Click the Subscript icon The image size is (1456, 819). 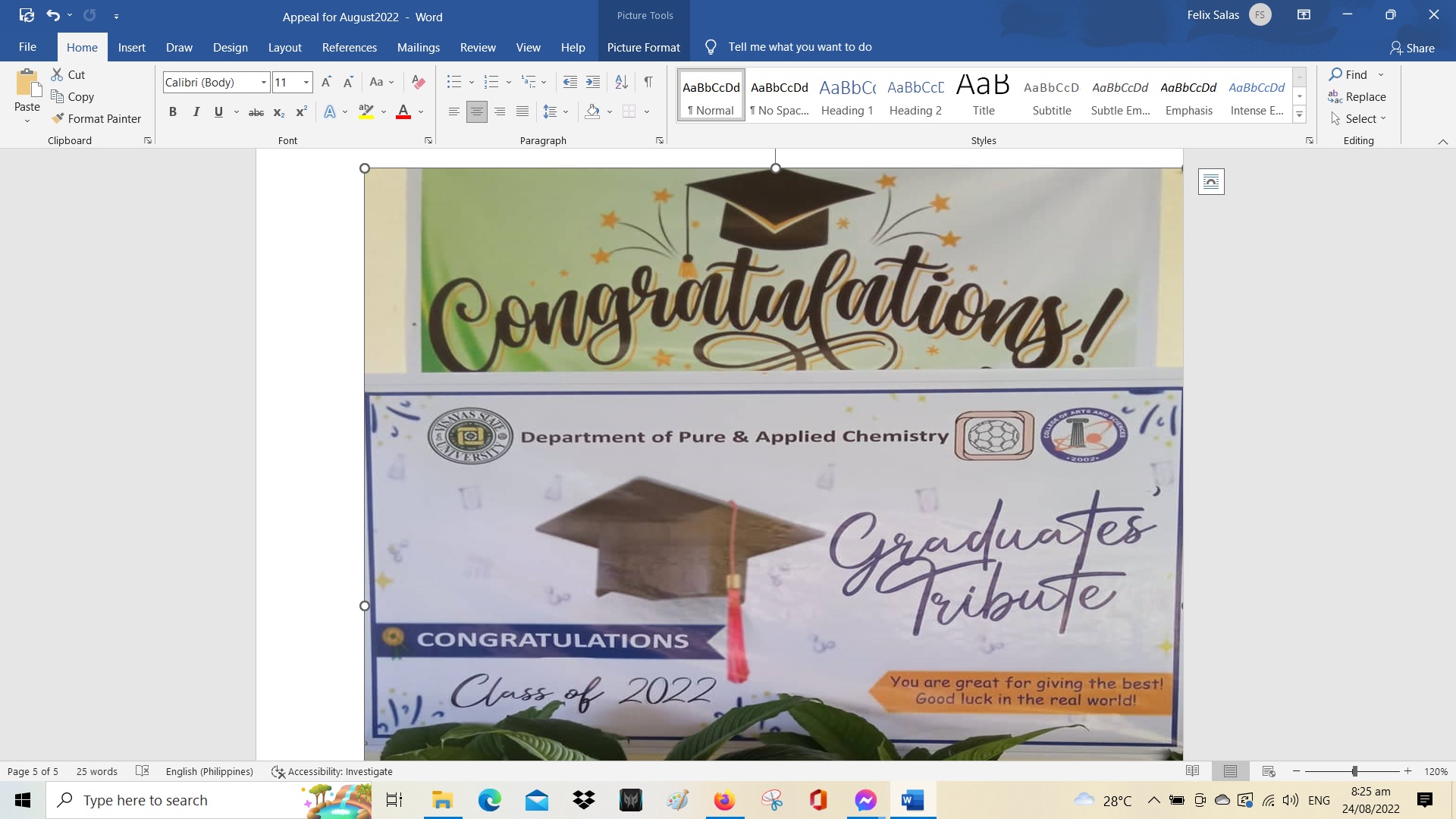[x=278, y=112]
